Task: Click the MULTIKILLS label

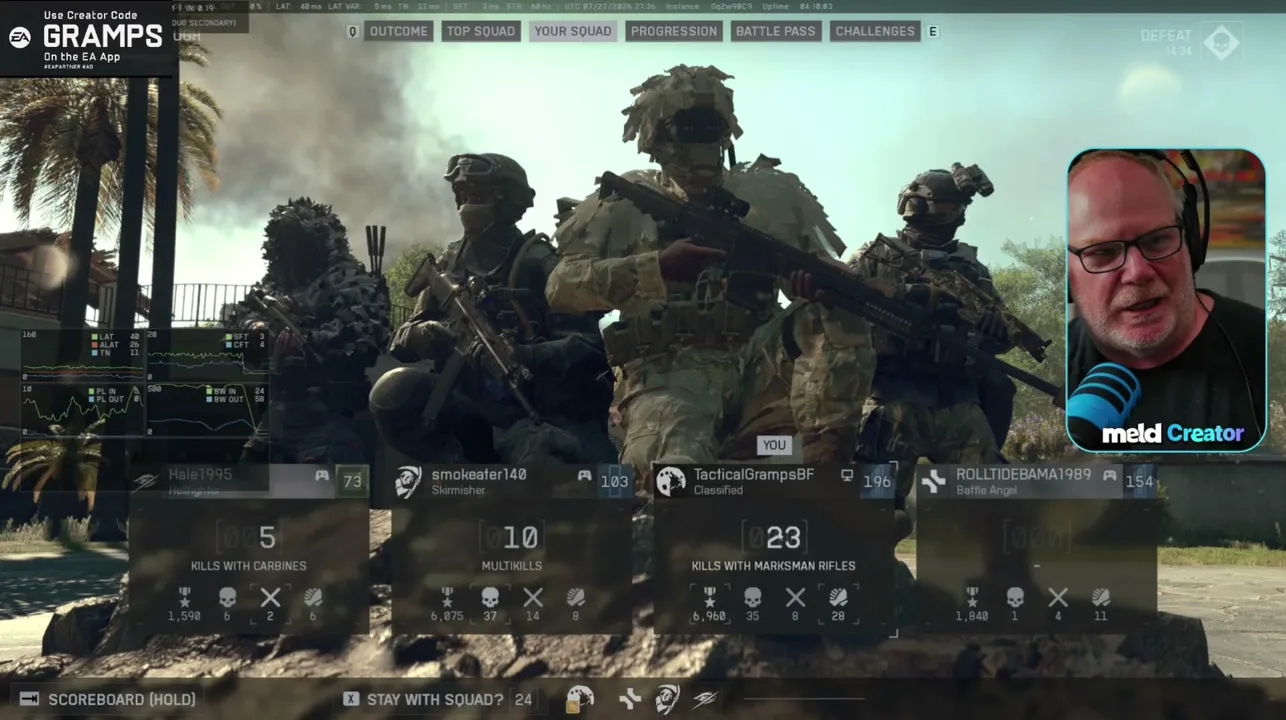Action: coord(511,566)
